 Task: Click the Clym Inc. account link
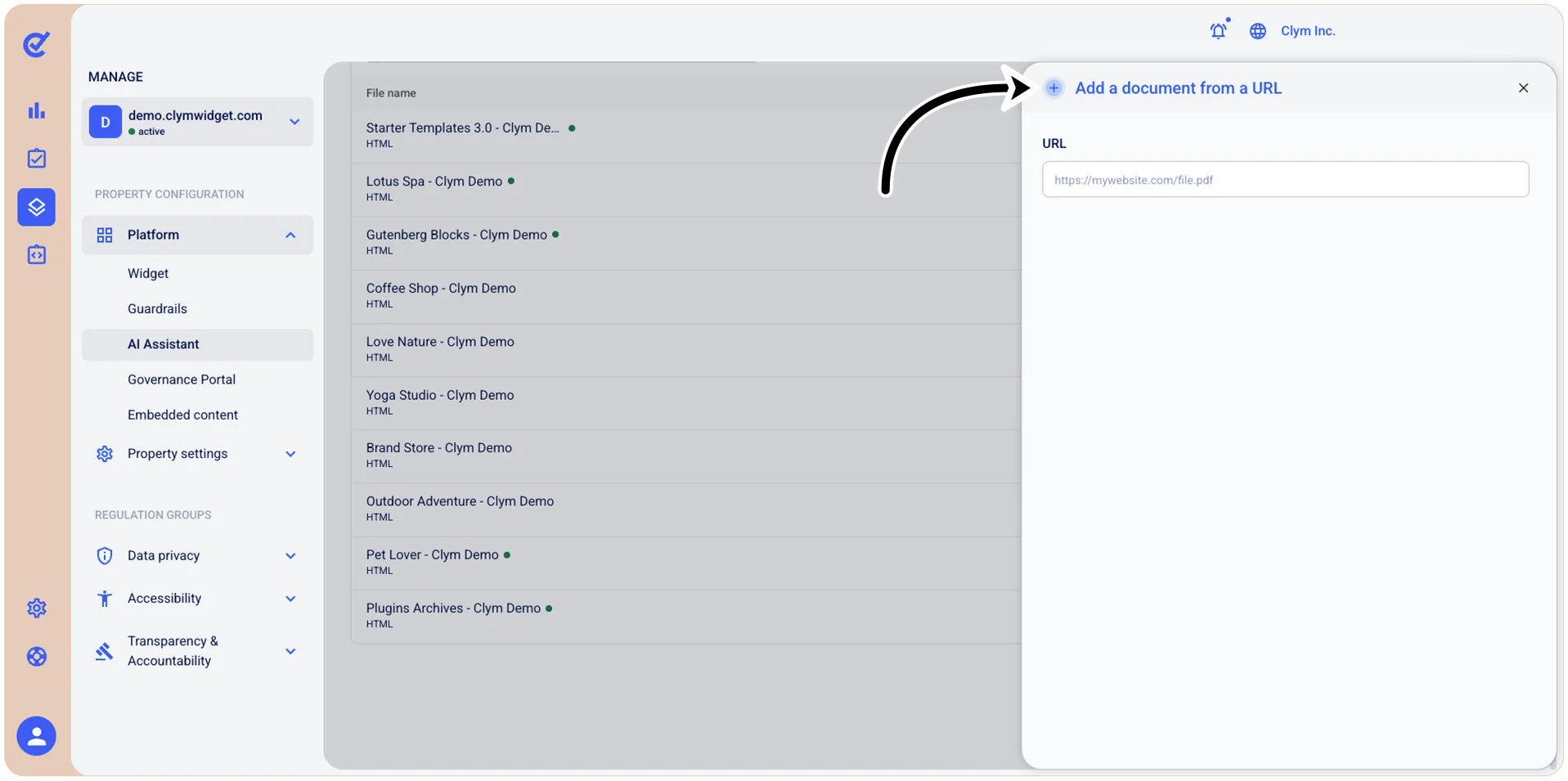click(x=1308, y=31)
